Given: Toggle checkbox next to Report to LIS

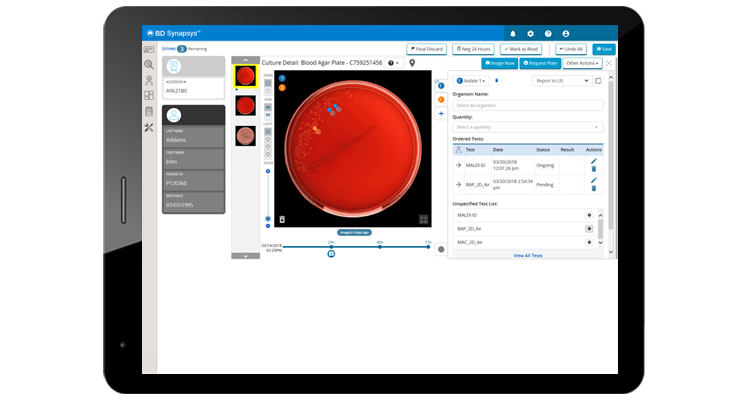Looking at the screenshot, I should (598, 80).
